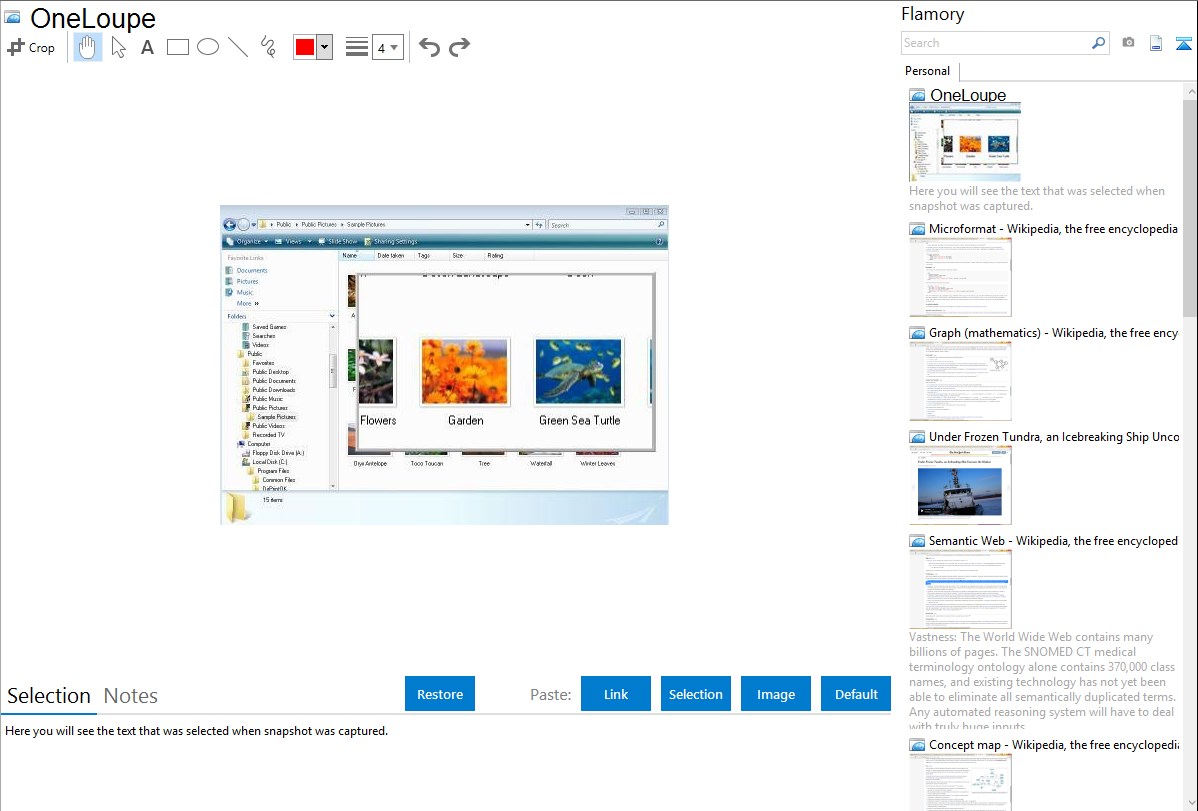The image size is (1198, 811).
Task: Click the OneLoupe title icon
Action: pyautogui.click(x=13, y=17)
